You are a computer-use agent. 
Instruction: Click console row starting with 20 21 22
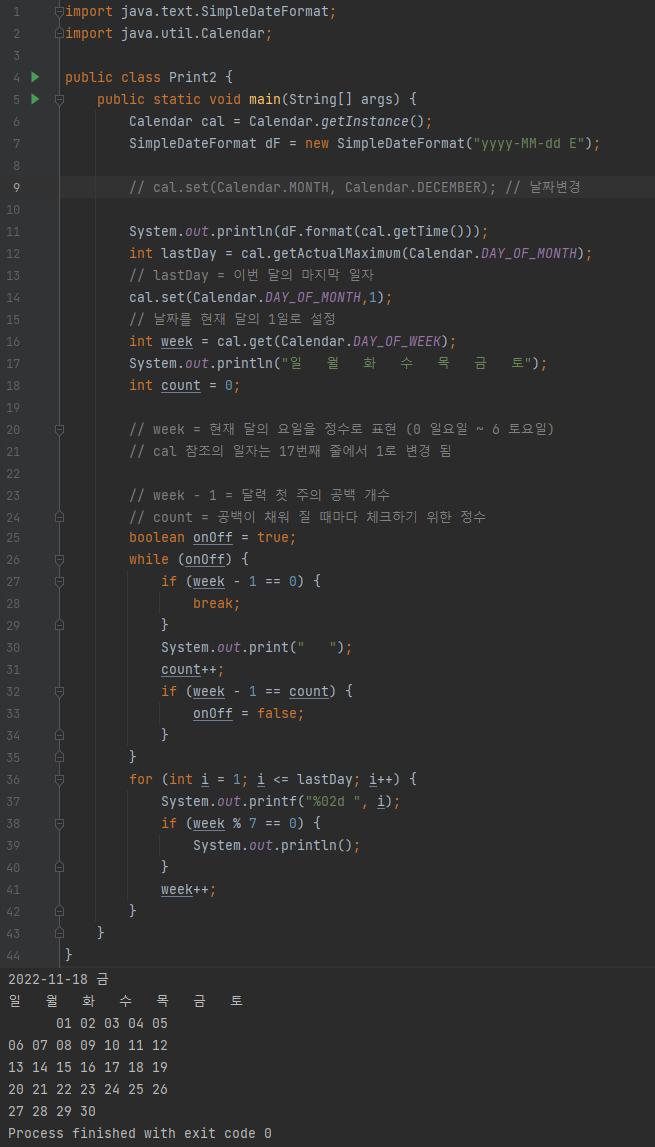point(88,1089)
